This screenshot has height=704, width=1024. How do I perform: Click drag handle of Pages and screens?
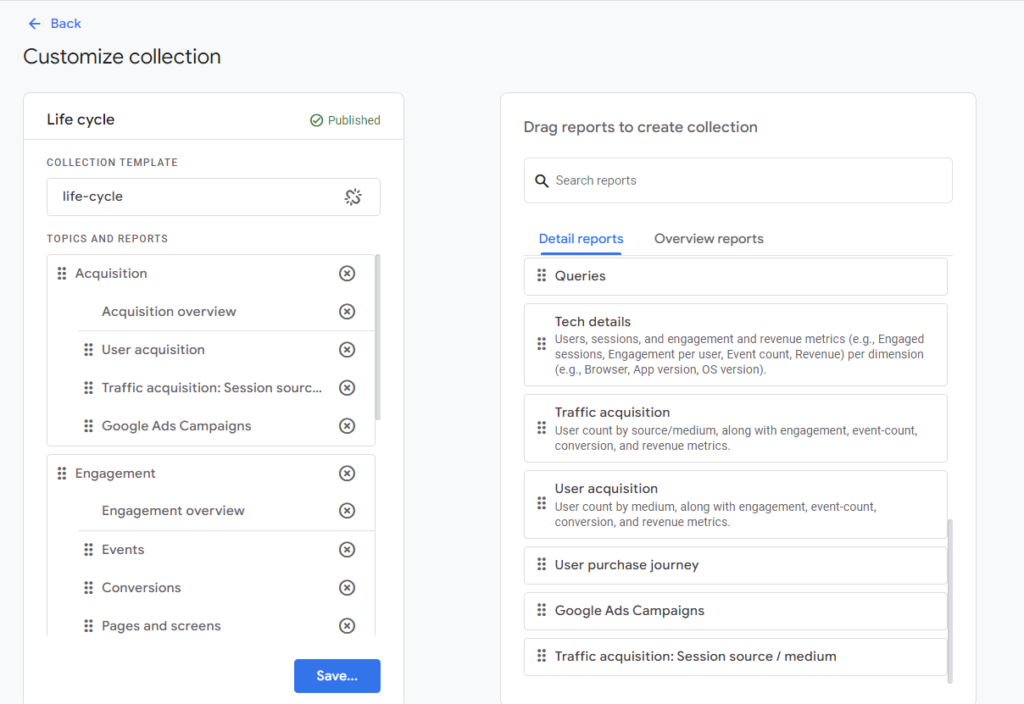(88, 626)
